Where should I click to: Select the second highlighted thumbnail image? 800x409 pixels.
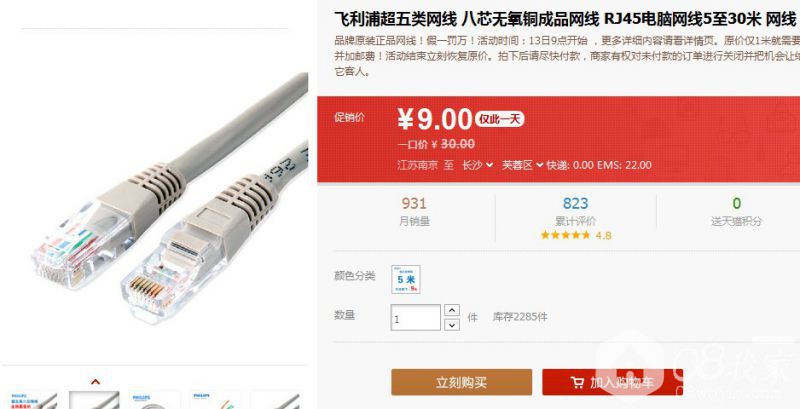click(x=94, y=400)
